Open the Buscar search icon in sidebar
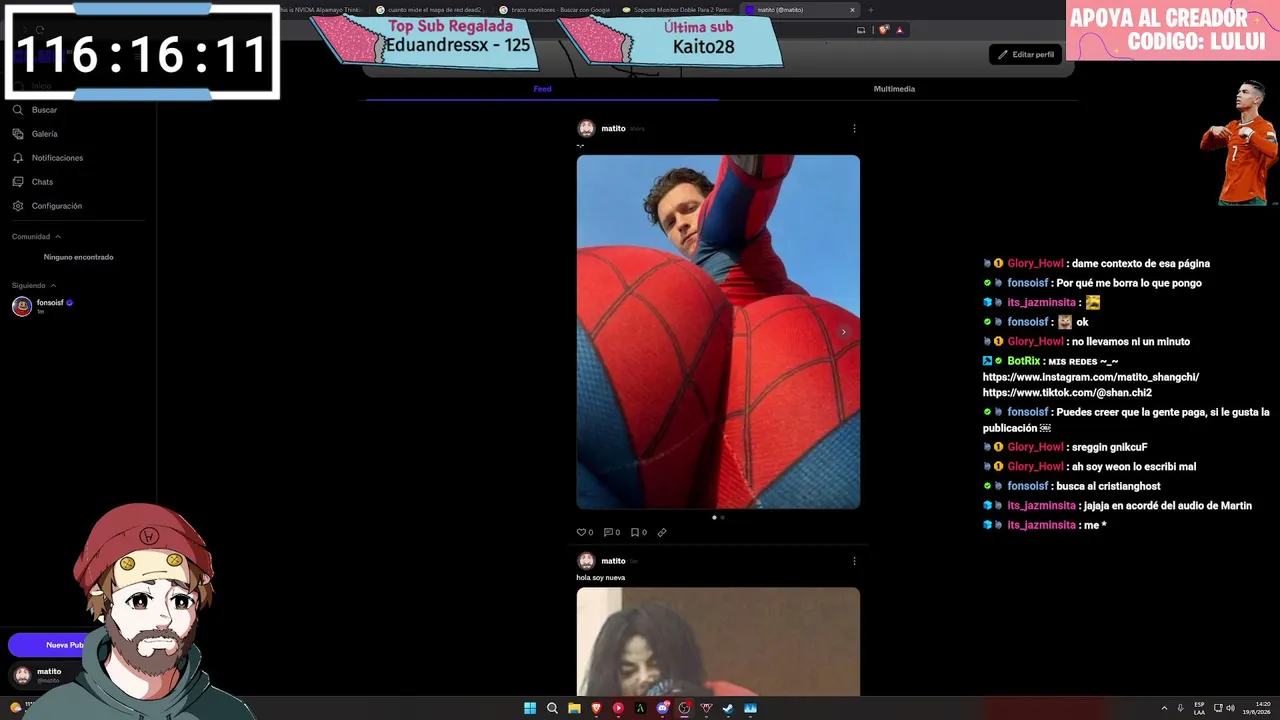The width and height of the screenshot is (1280, 720). tap(18, 110)
